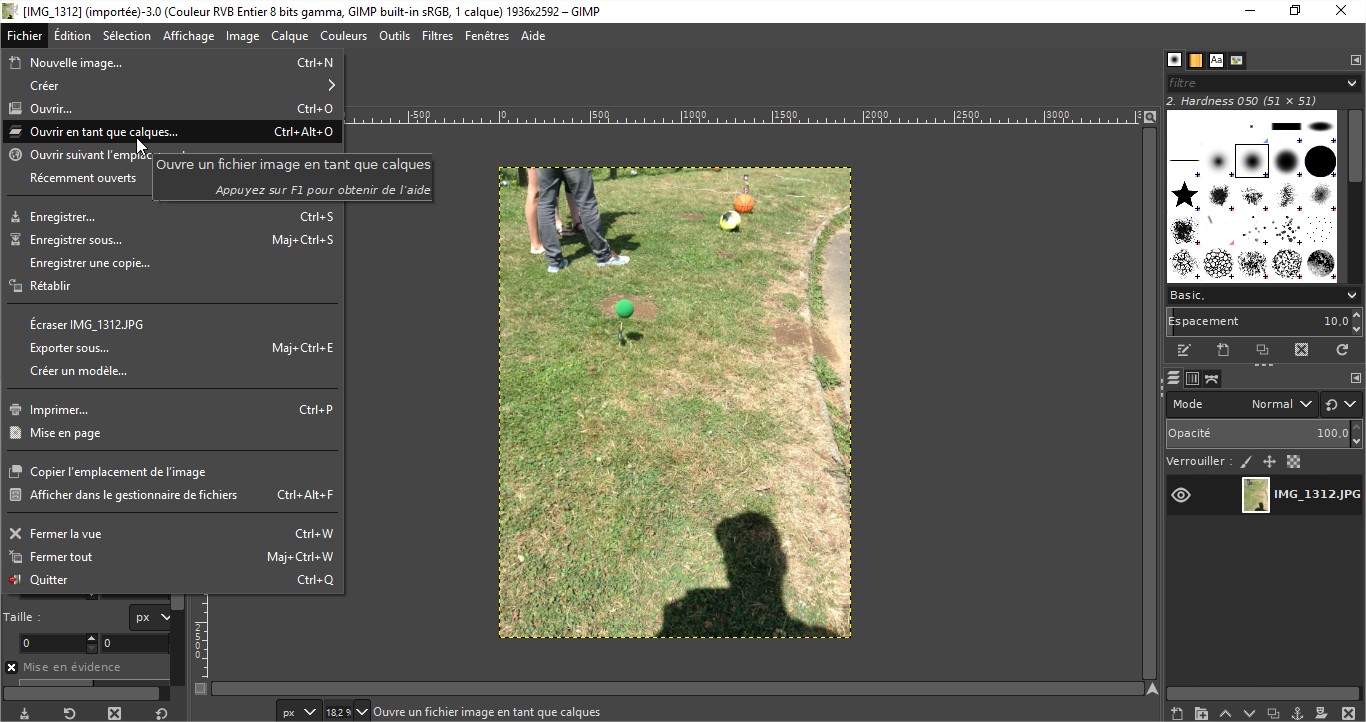Screen dimensions: 1366x722
Task: Delete the layer using the bottom-right X icon
Action: coord(1348,713)
